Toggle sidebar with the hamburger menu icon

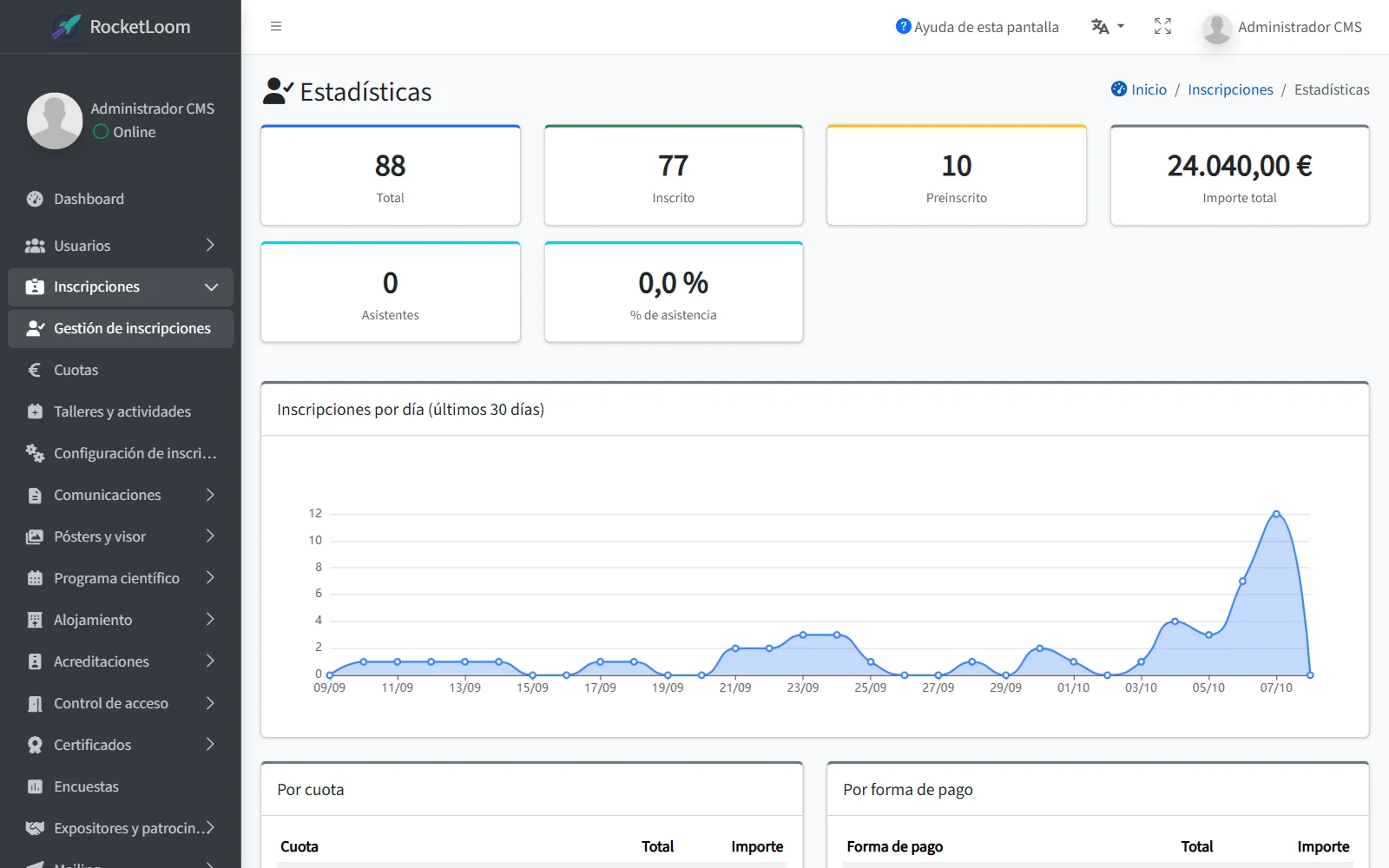click(x=276, y=26)
